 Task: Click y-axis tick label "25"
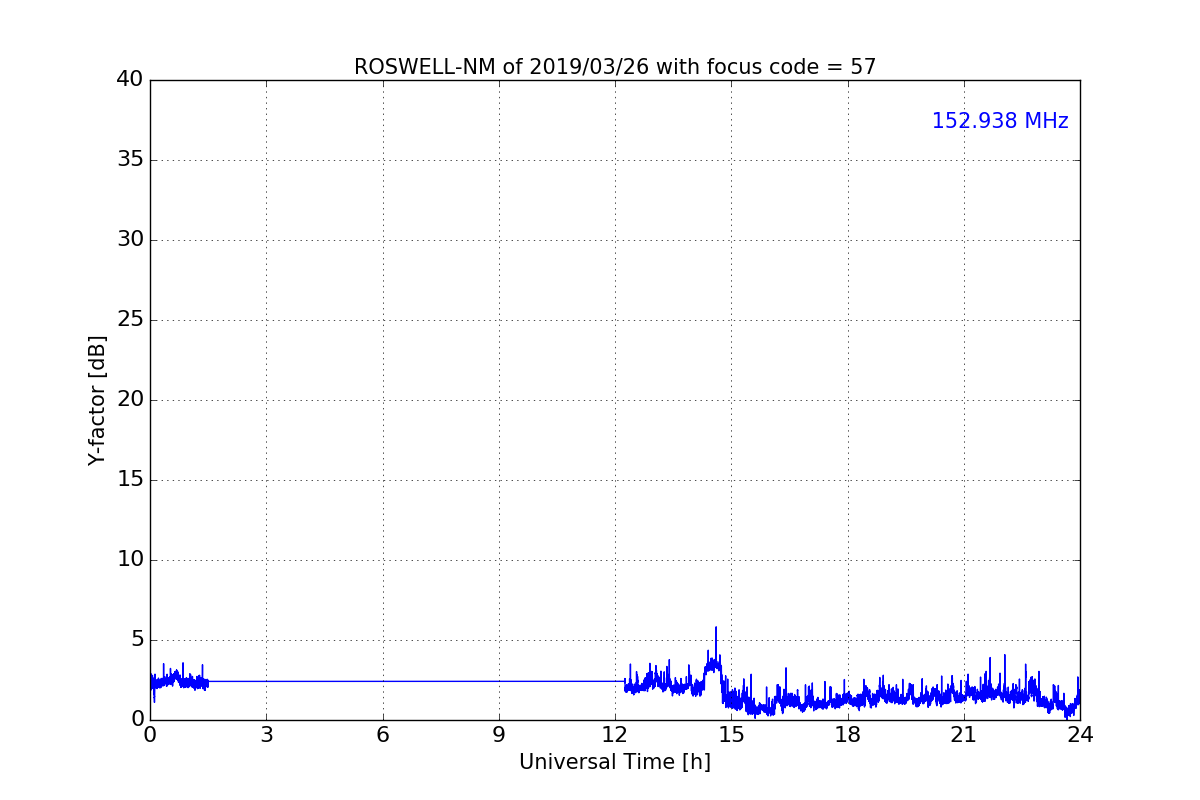tap(130, 319)
